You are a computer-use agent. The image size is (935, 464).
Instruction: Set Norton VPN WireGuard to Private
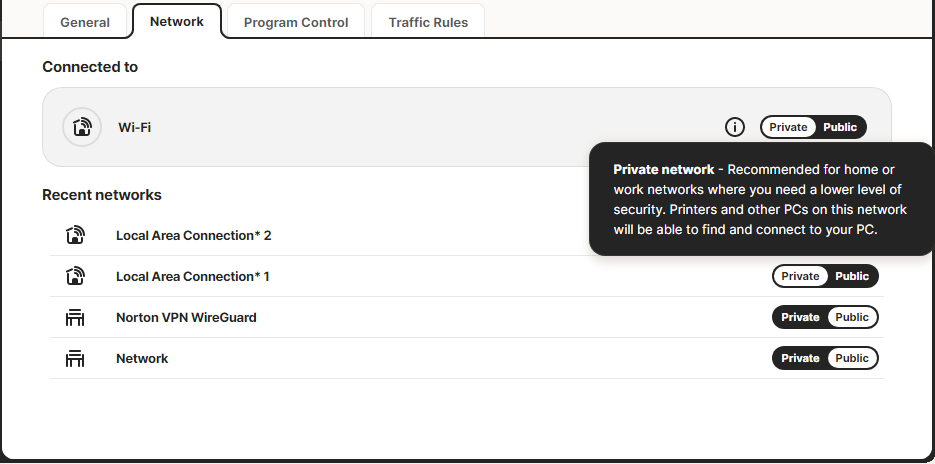(800, 317)
